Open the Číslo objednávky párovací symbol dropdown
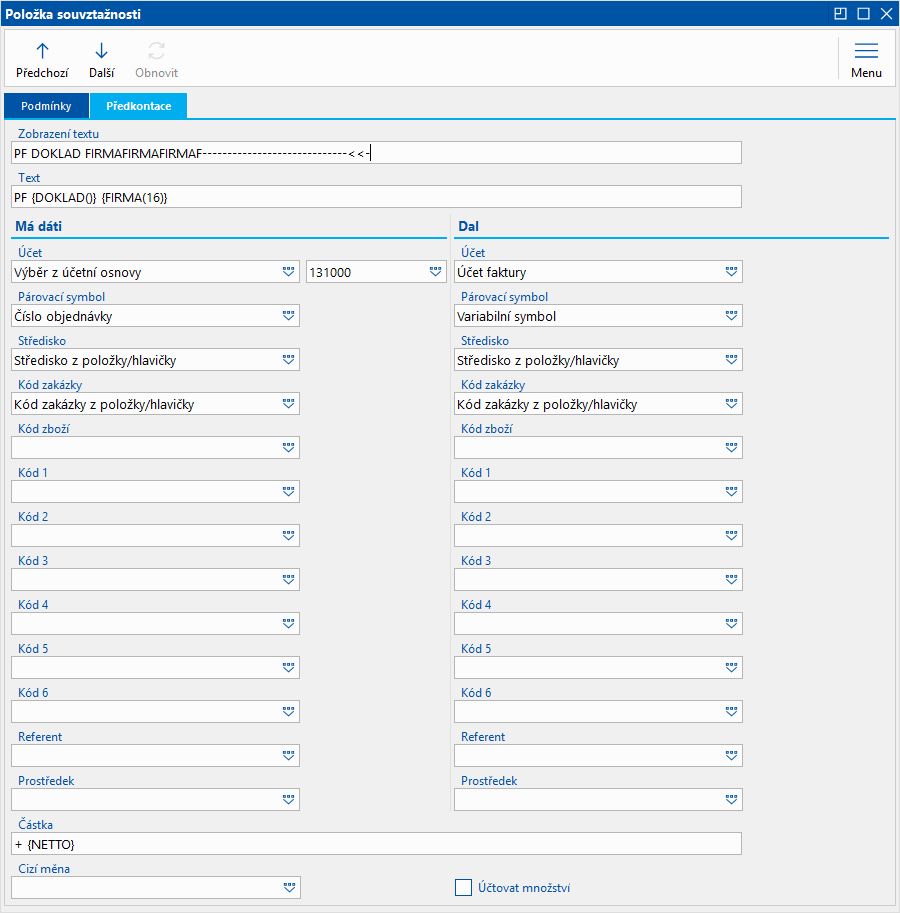 [x=289, y=316]
